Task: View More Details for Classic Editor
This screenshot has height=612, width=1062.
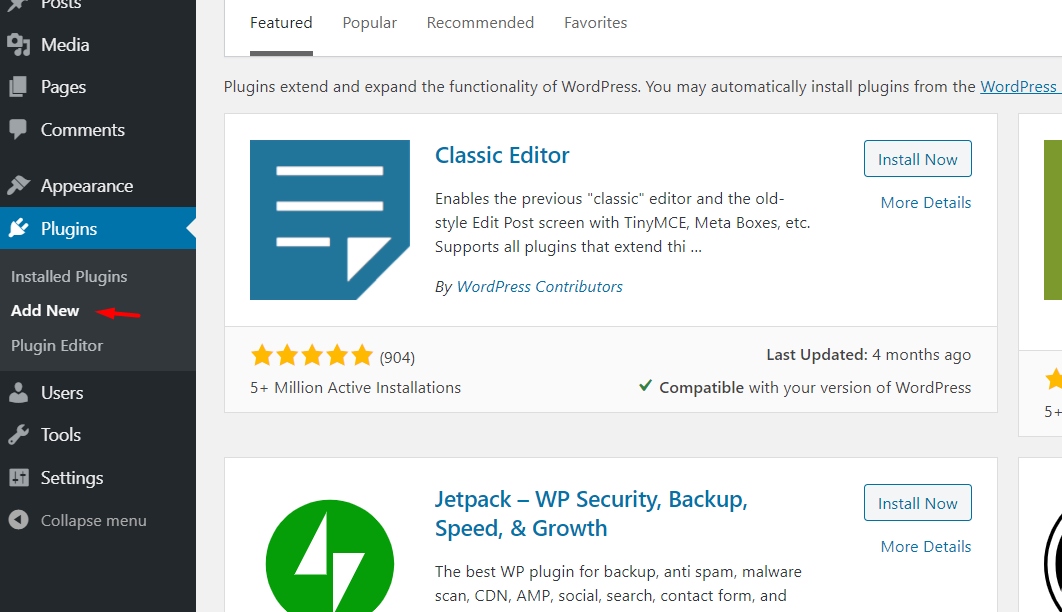Action: 926,202
